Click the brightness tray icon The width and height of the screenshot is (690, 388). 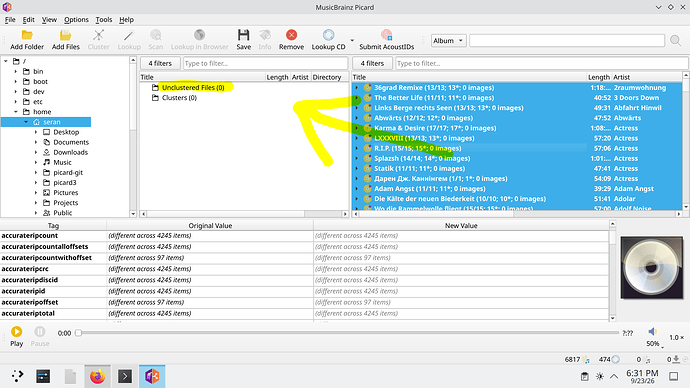(x=600, y=377)
